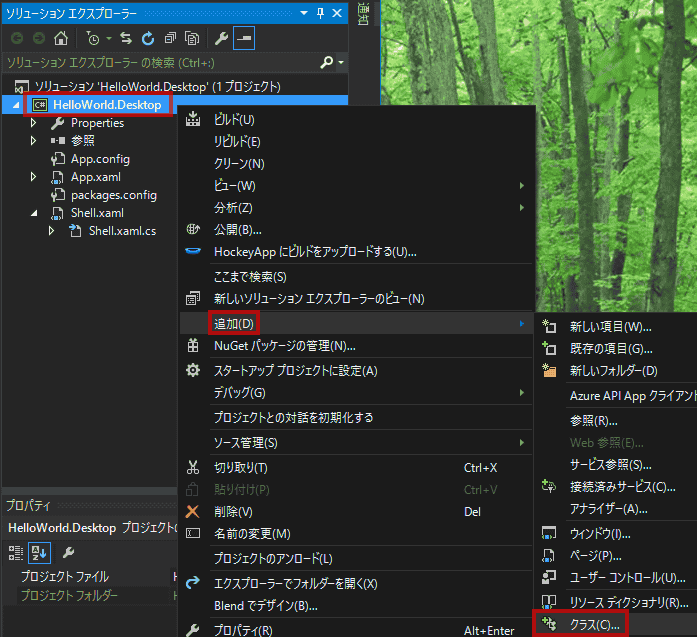Choose クラス(C)... in submenu
Image resolution: width=697 pixels, height=637 pixels.
click(x=616, y=625)
